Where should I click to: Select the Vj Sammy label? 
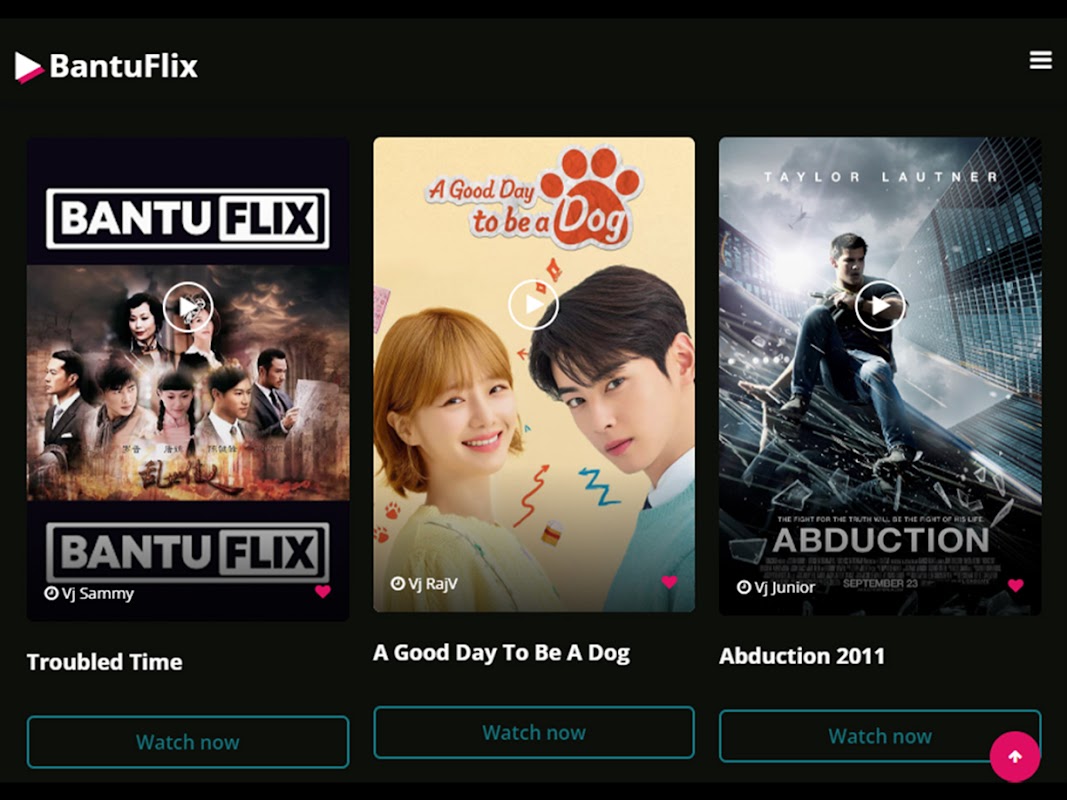point(97,593)
